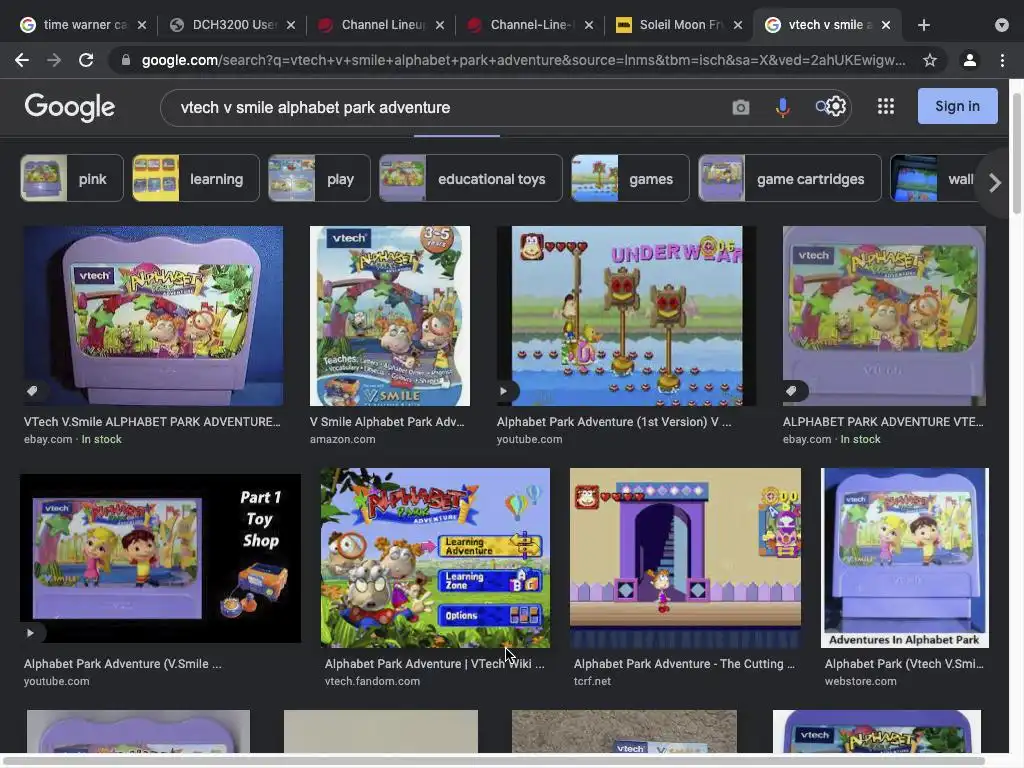Click play icon on Underwear gameplay thumbnail
This screenshot has width=1024, height=768.
click(504, 391)
